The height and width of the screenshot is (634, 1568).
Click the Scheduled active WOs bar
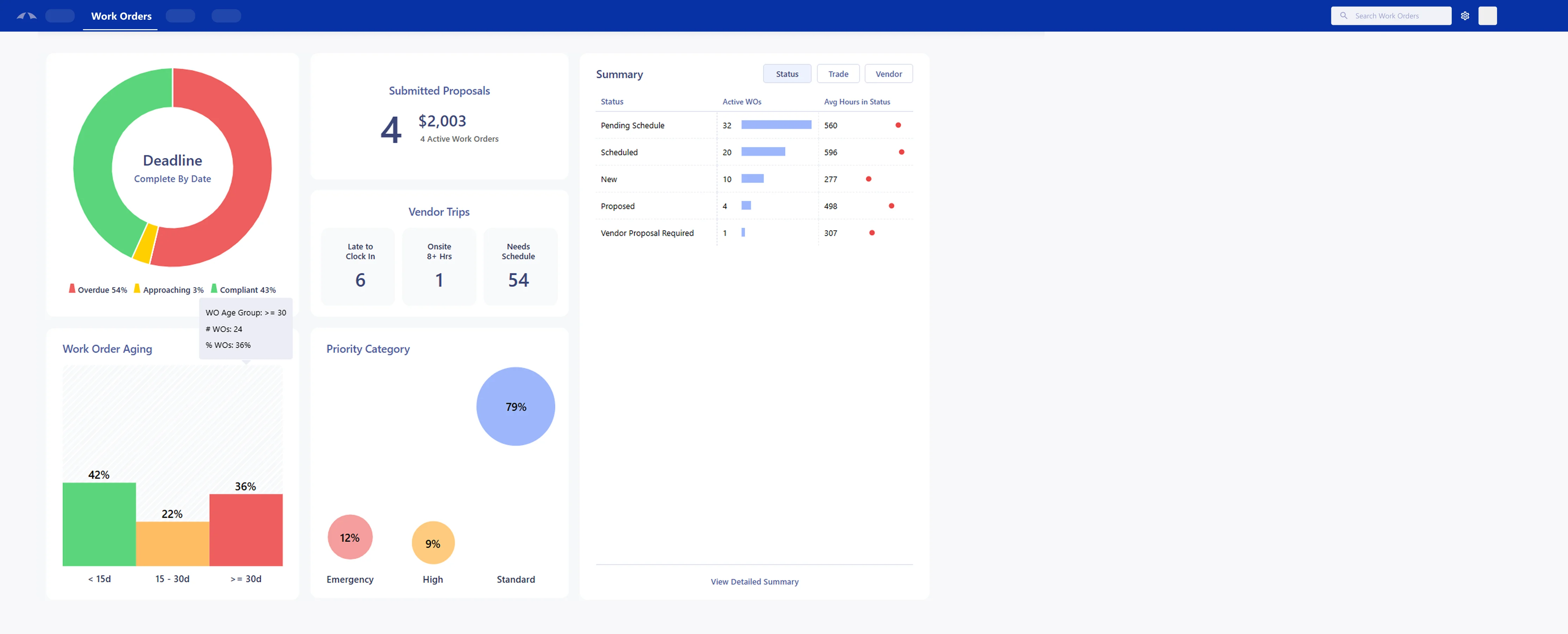pyautogui.click(x=763, y=152)
